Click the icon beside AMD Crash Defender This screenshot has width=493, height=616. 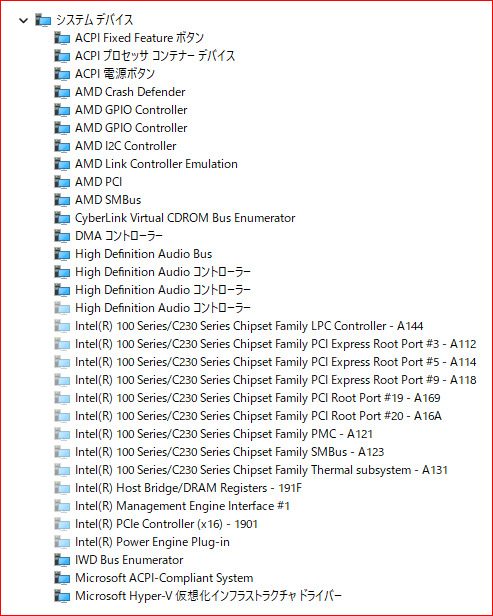(x=62, y=92)
